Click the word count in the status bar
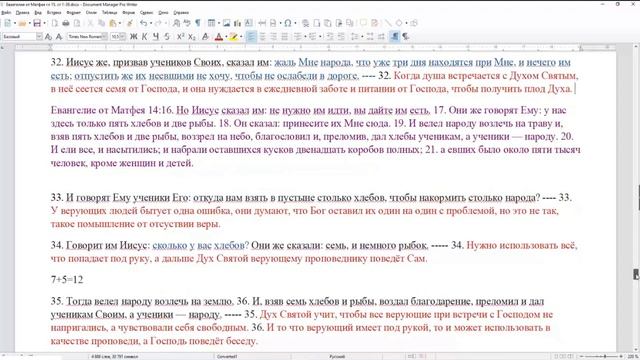 pyautogui.click(x=115, y=357)
